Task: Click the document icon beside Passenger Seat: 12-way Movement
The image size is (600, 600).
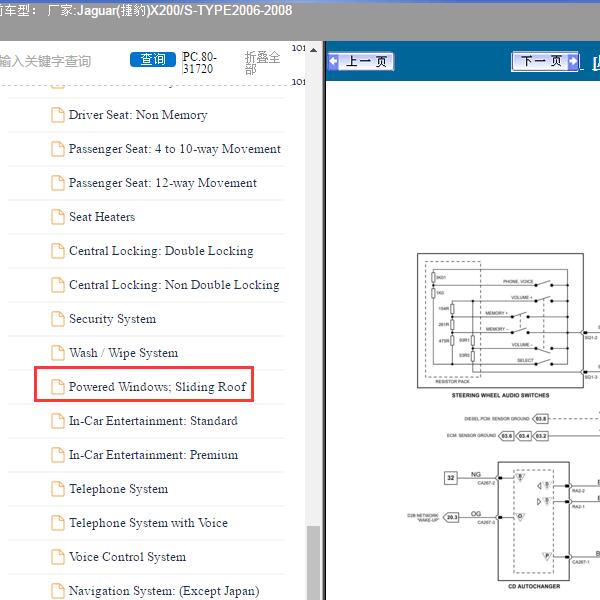Action: tap(58, 183)
